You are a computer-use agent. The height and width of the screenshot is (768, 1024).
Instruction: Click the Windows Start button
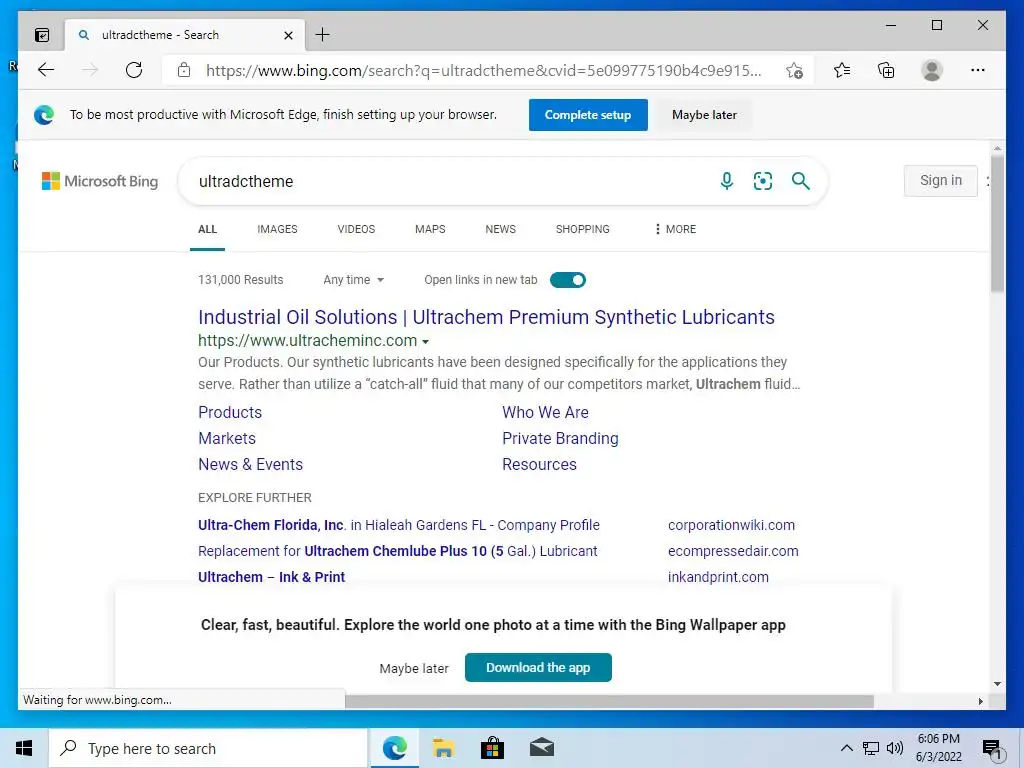point(24,748)
